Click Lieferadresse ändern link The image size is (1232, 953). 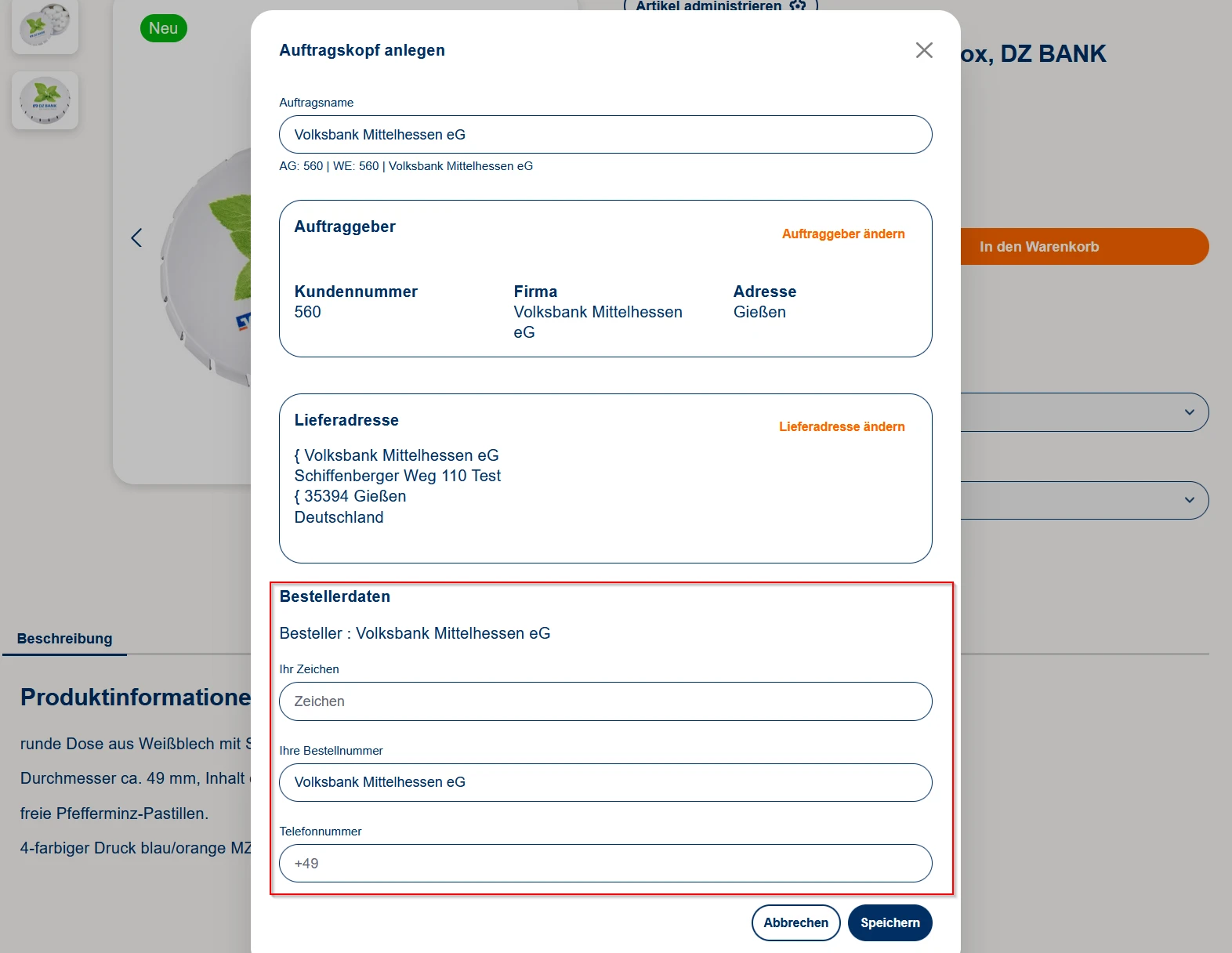click(841, 426)
